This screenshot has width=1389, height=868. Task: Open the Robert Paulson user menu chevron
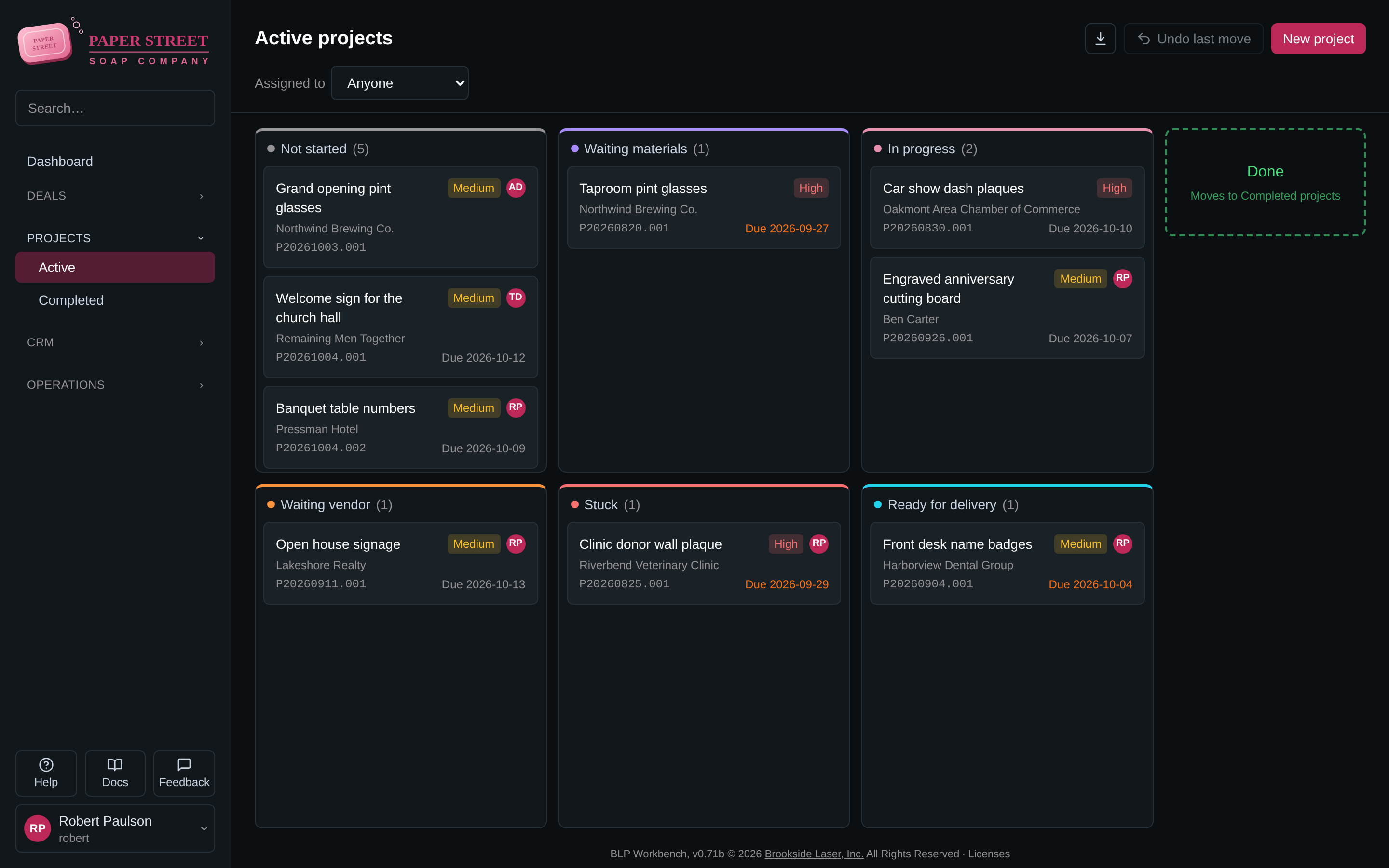click(x=204, y=828)
